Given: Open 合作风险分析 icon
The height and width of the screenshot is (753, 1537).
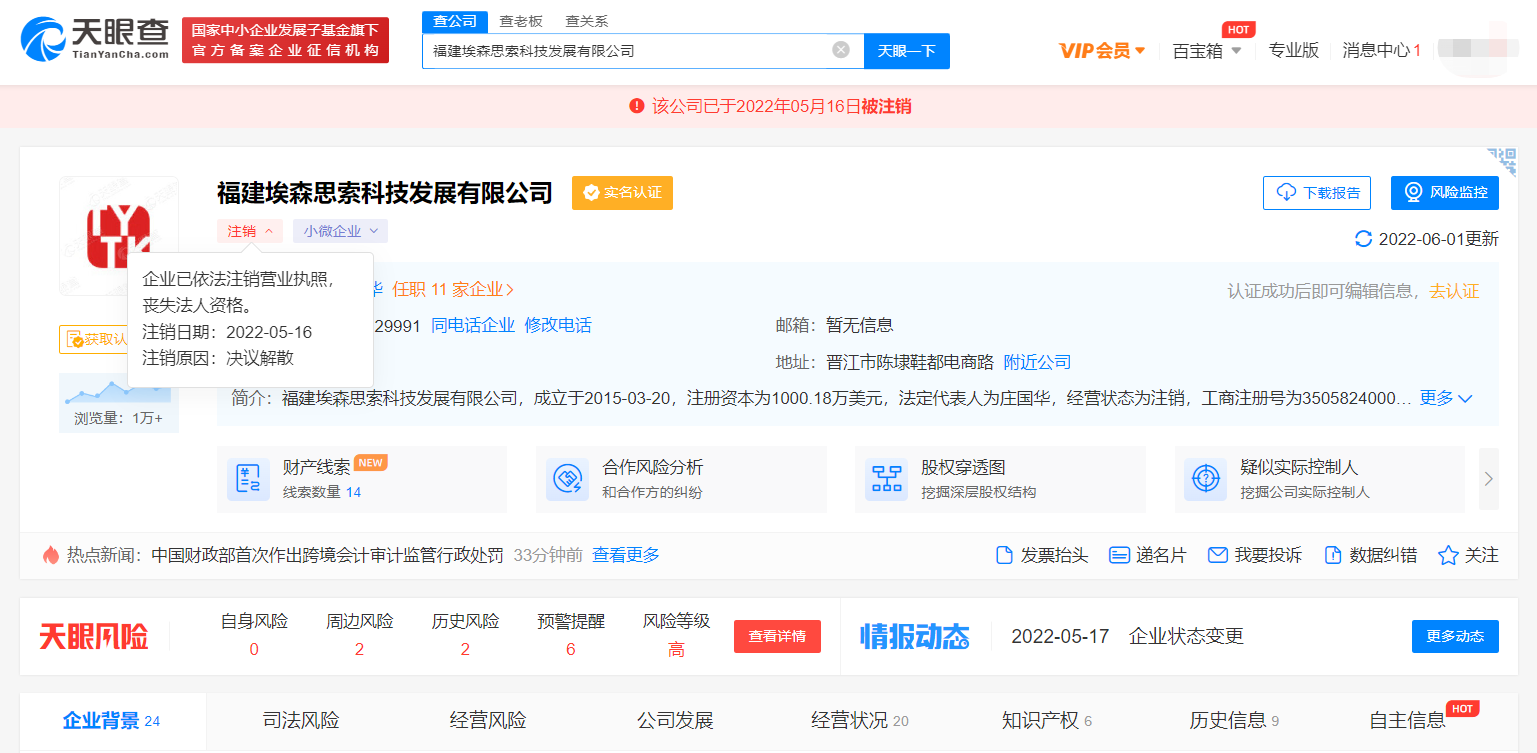Looking at the screenshot, I should (x=567, y=479).
